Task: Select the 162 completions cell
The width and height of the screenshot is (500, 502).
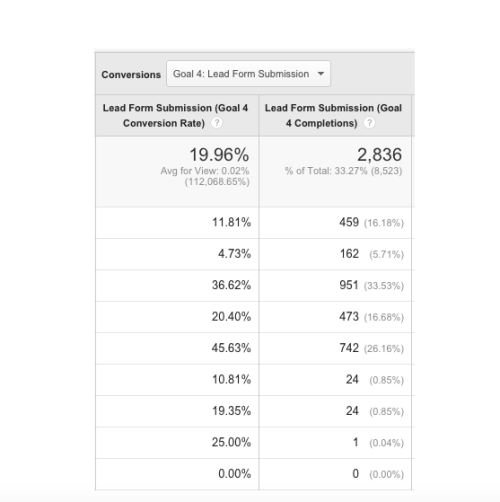Action: point(349,254)
